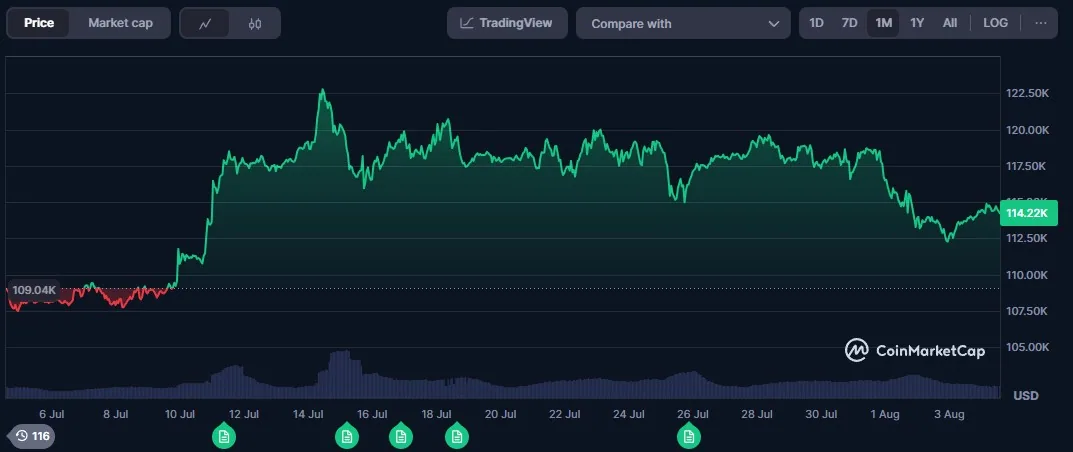Click the 20 Jul date label
The image size is (1073, 452).
pyautogui.click(x=500, y=414)
